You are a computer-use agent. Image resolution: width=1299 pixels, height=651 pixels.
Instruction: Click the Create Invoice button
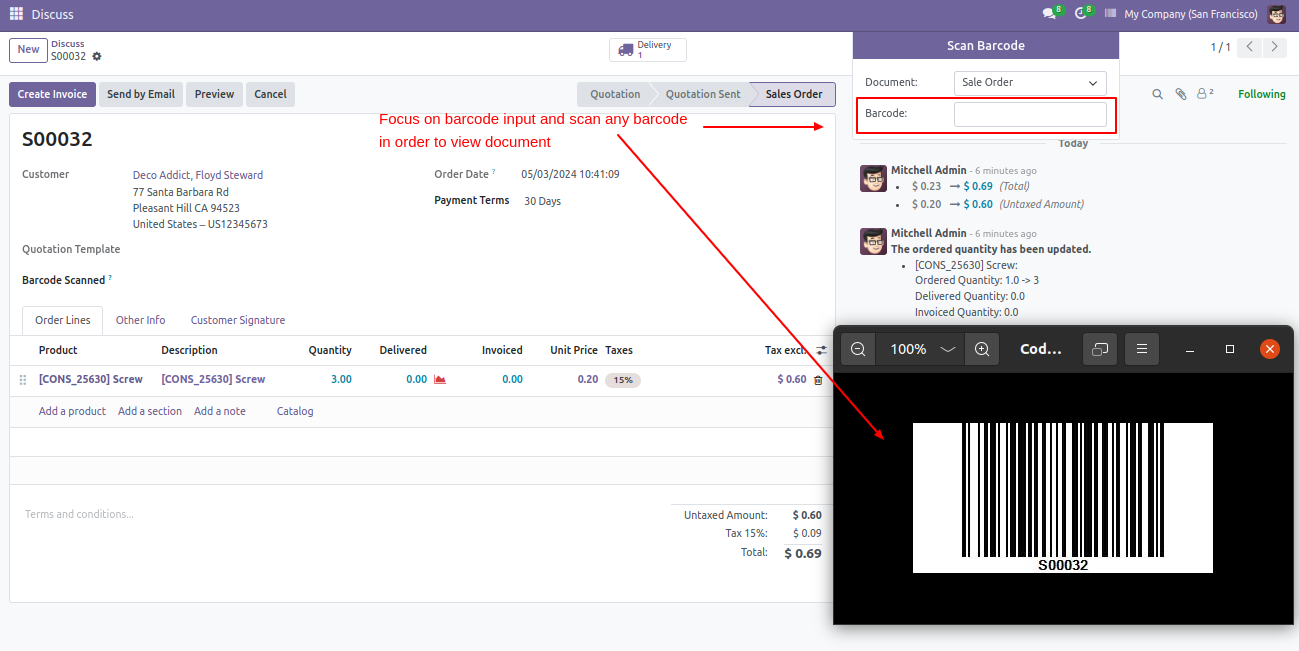[53, 94]
